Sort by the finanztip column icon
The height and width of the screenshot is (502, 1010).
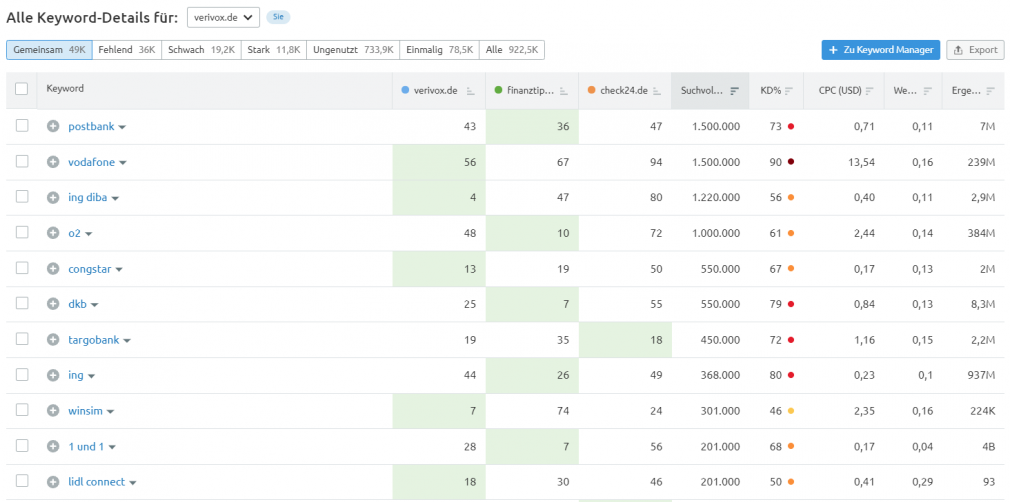[x=564, y=91]
